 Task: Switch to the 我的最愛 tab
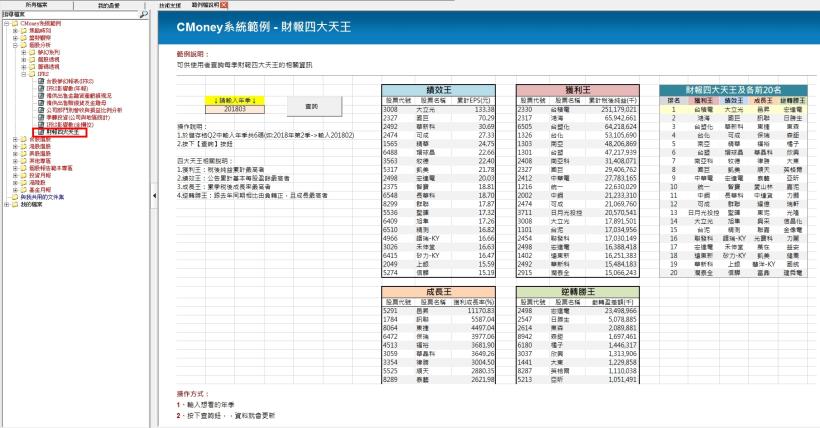(x=109, y=5)
